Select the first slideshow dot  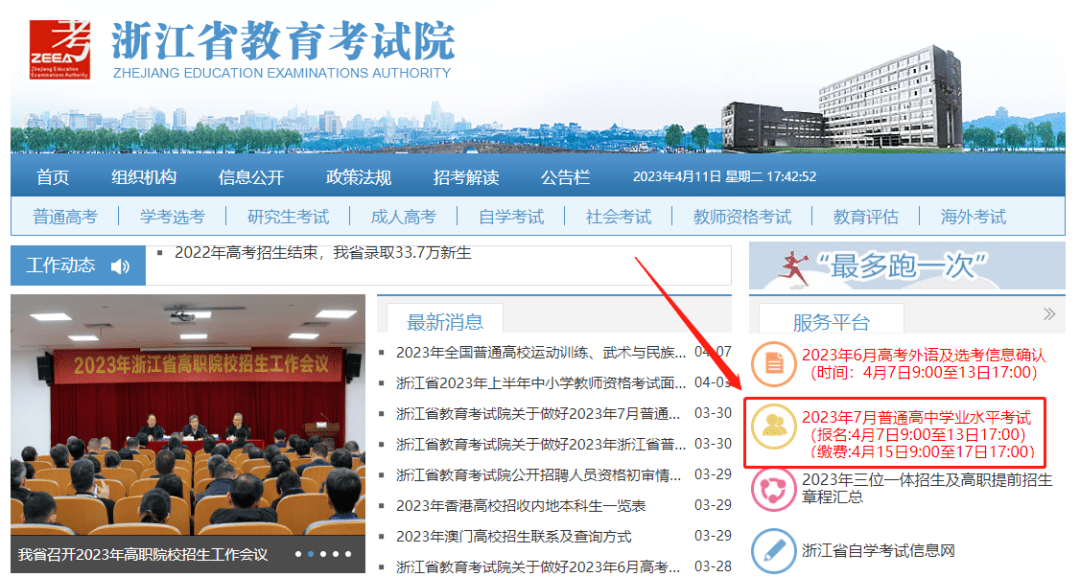tap(298, 554)
